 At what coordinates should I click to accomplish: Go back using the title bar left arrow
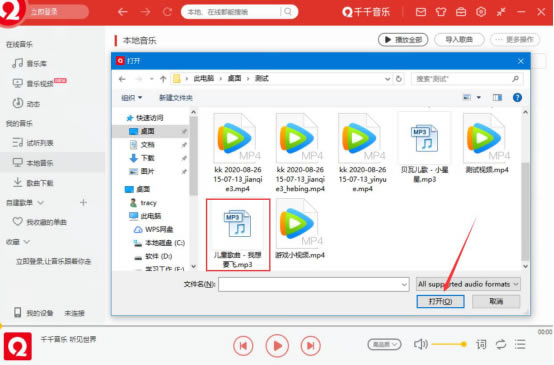tap(123, 12)
